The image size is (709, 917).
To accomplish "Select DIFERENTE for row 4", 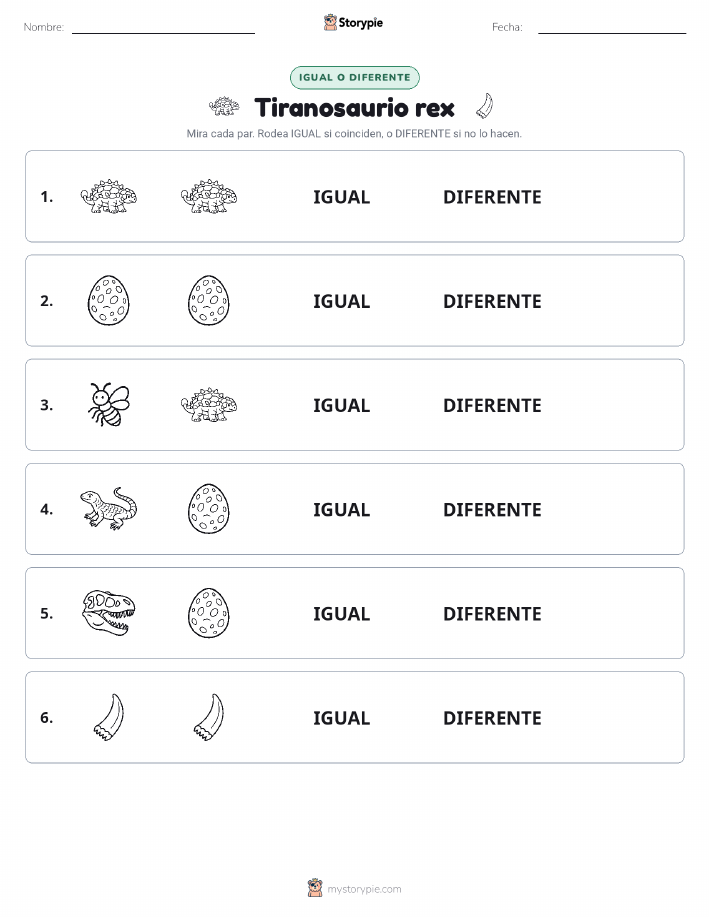I will [492, 509].
